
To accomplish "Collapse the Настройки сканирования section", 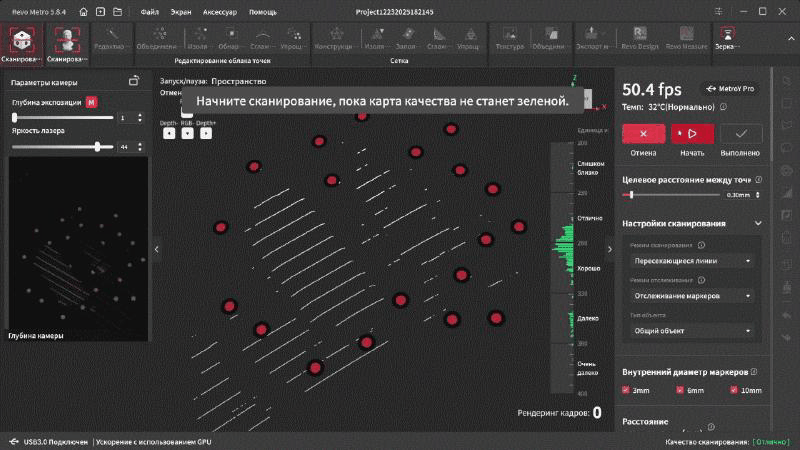I will 758,223.
